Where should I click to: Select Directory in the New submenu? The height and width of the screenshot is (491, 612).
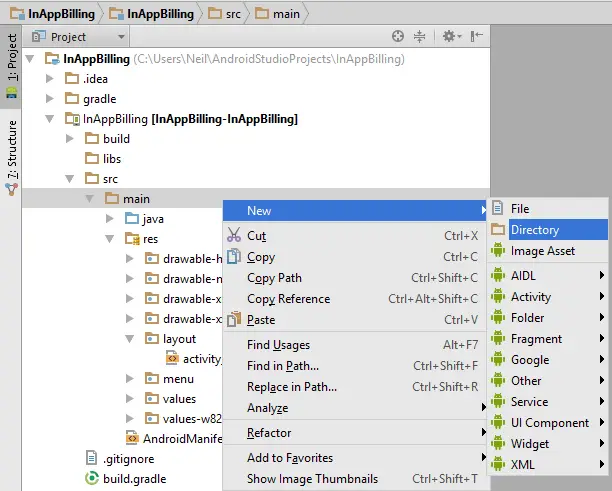[x=548, y=229]
